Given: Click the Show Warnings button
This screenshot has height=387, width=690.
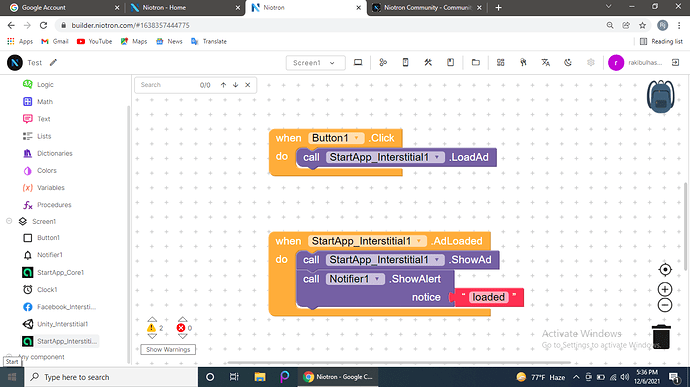Looking at the screenshot, I should [168, 349].
